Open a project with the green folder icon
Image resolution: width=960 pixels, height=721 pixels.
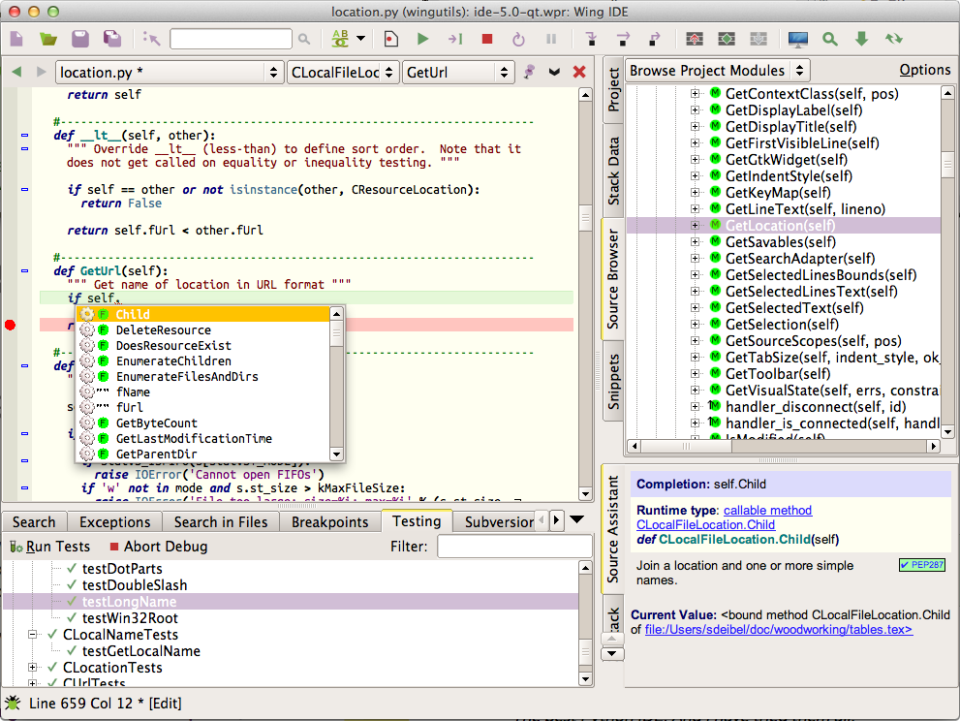47,38
